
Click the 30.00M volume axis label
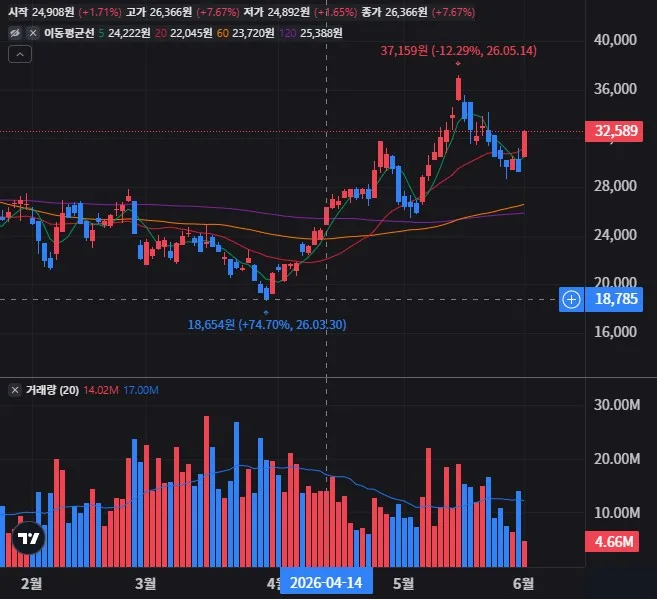tap(617, 405)
